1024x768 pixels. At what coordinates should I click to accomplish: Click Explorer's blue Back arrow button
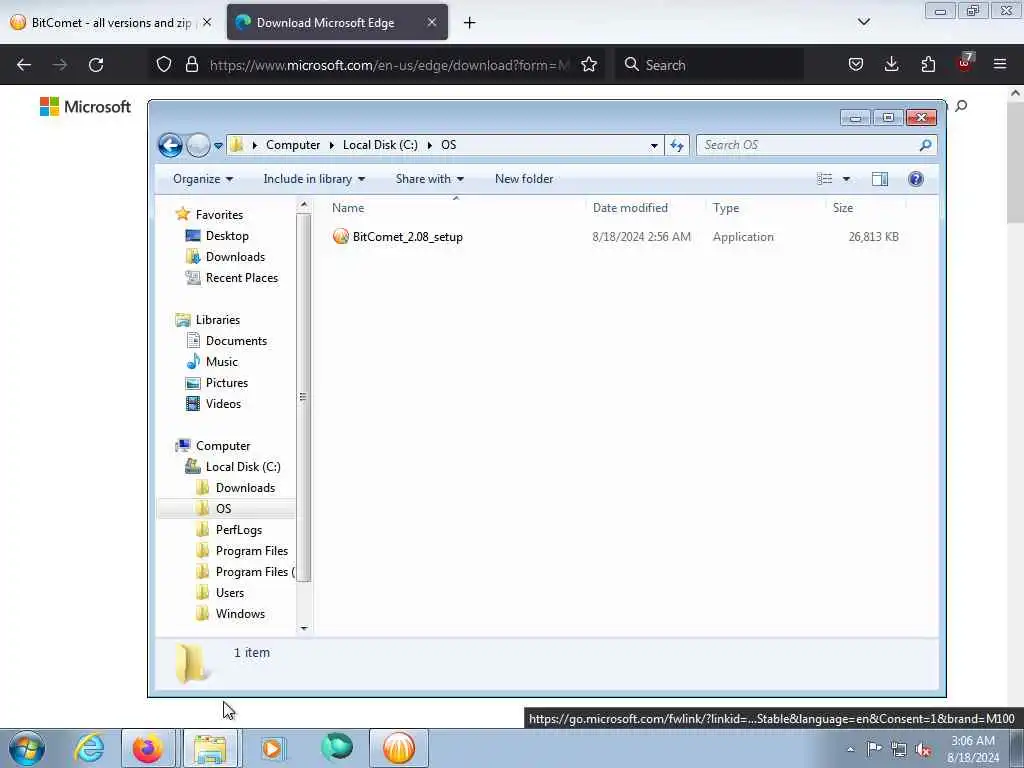point(170,145)
